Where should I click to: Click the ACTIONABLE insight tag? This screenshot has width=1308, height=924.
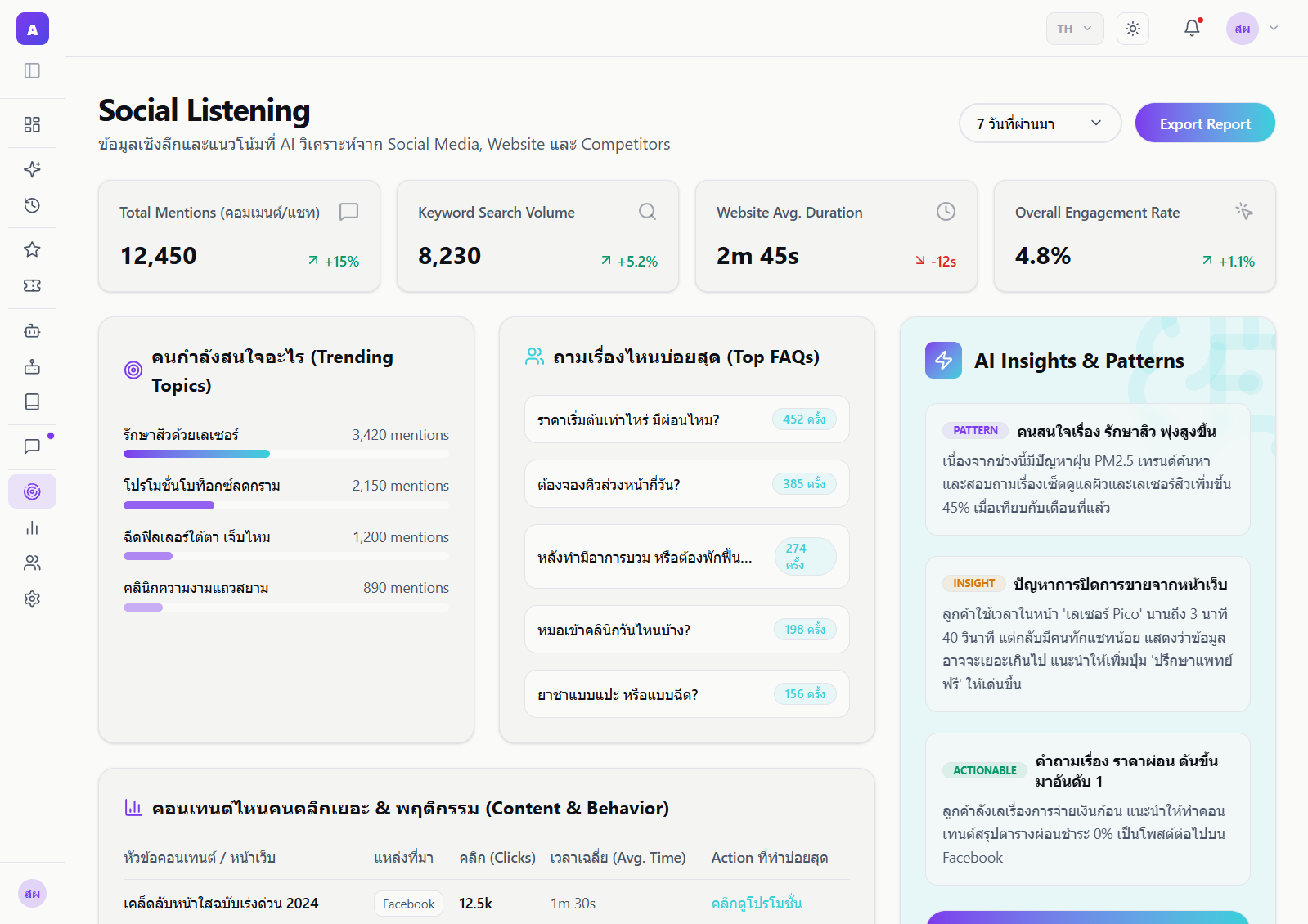985,770
